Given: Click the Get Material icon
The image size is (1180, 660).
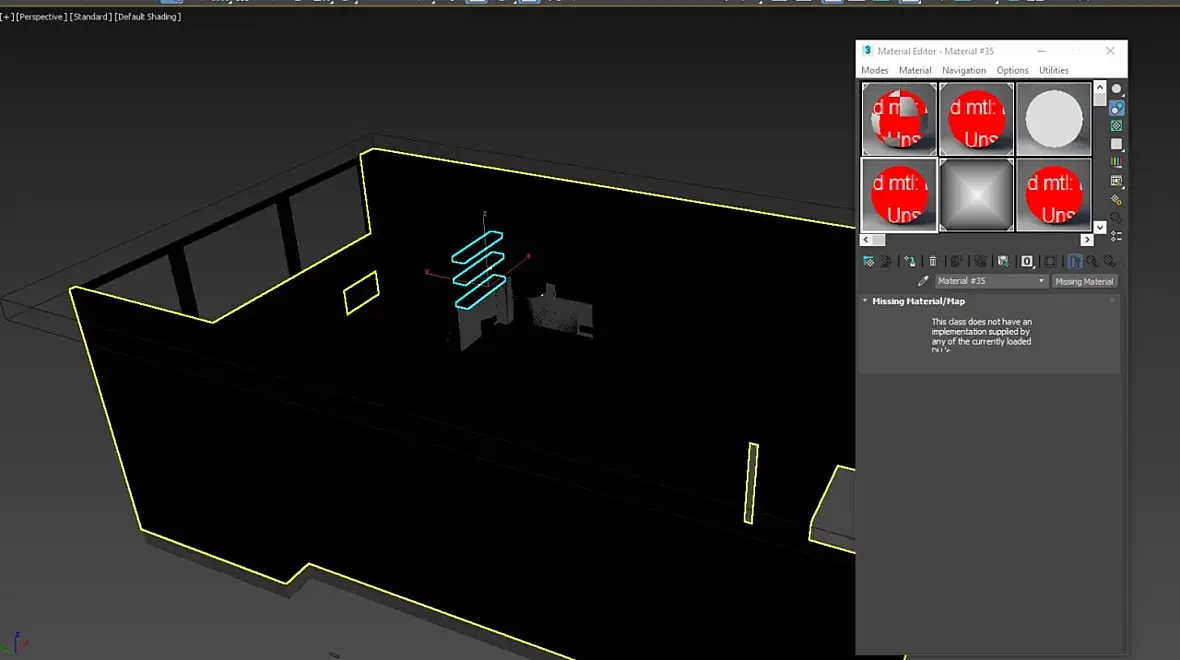Looking at the screenshot, I should pos(868,261).
